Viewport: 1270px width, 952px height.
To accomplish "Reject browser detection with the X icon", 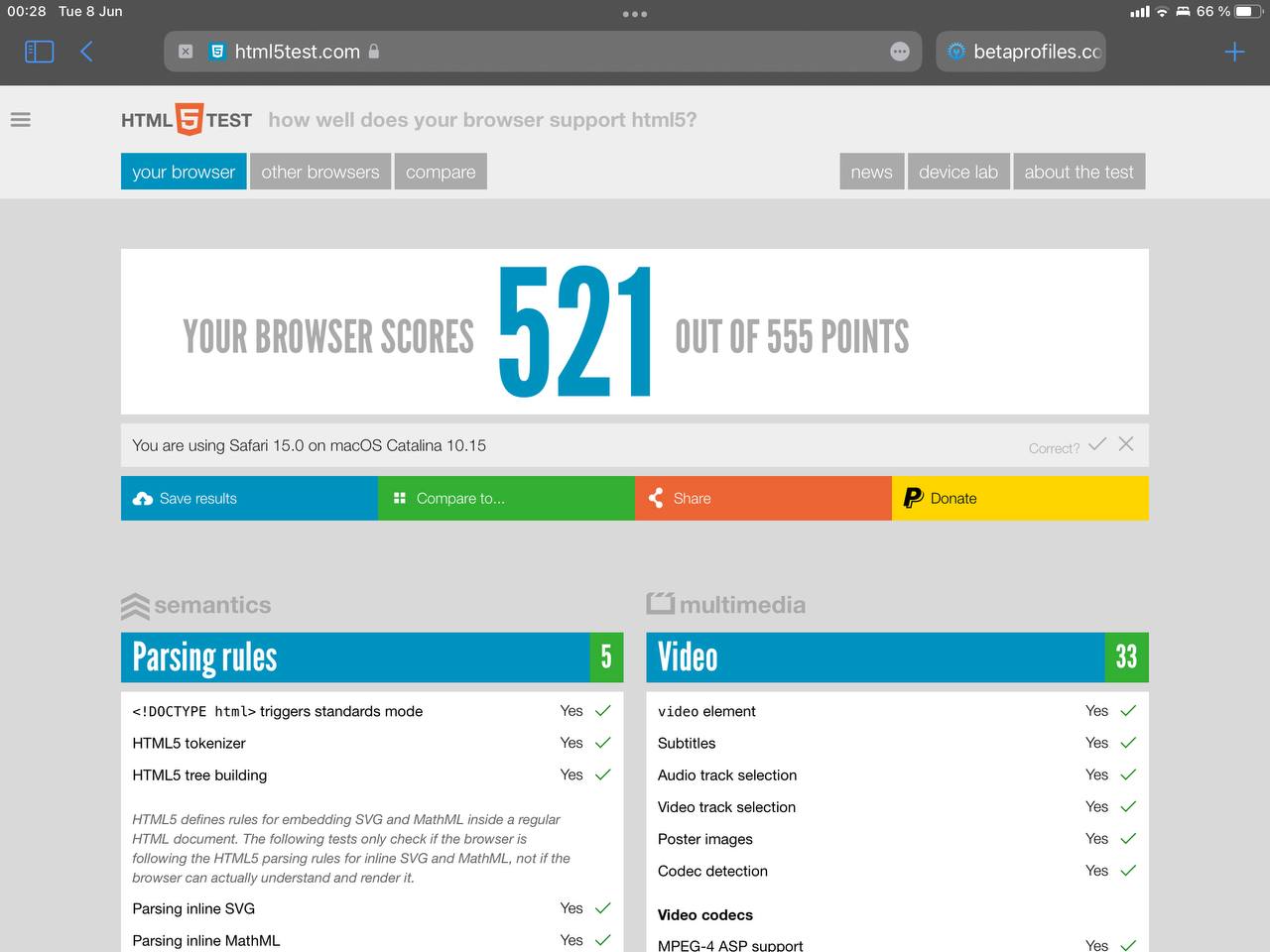I will coord(1126,444).
